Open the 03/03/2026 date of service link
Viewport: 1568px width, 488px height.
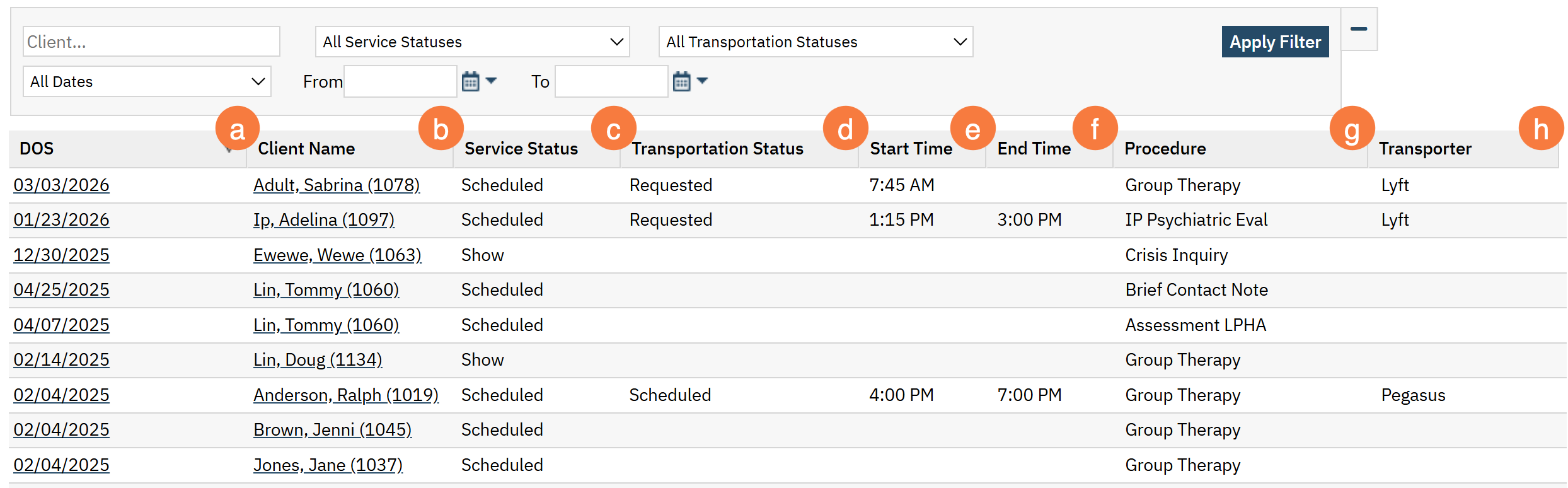(x=61, y=185)
